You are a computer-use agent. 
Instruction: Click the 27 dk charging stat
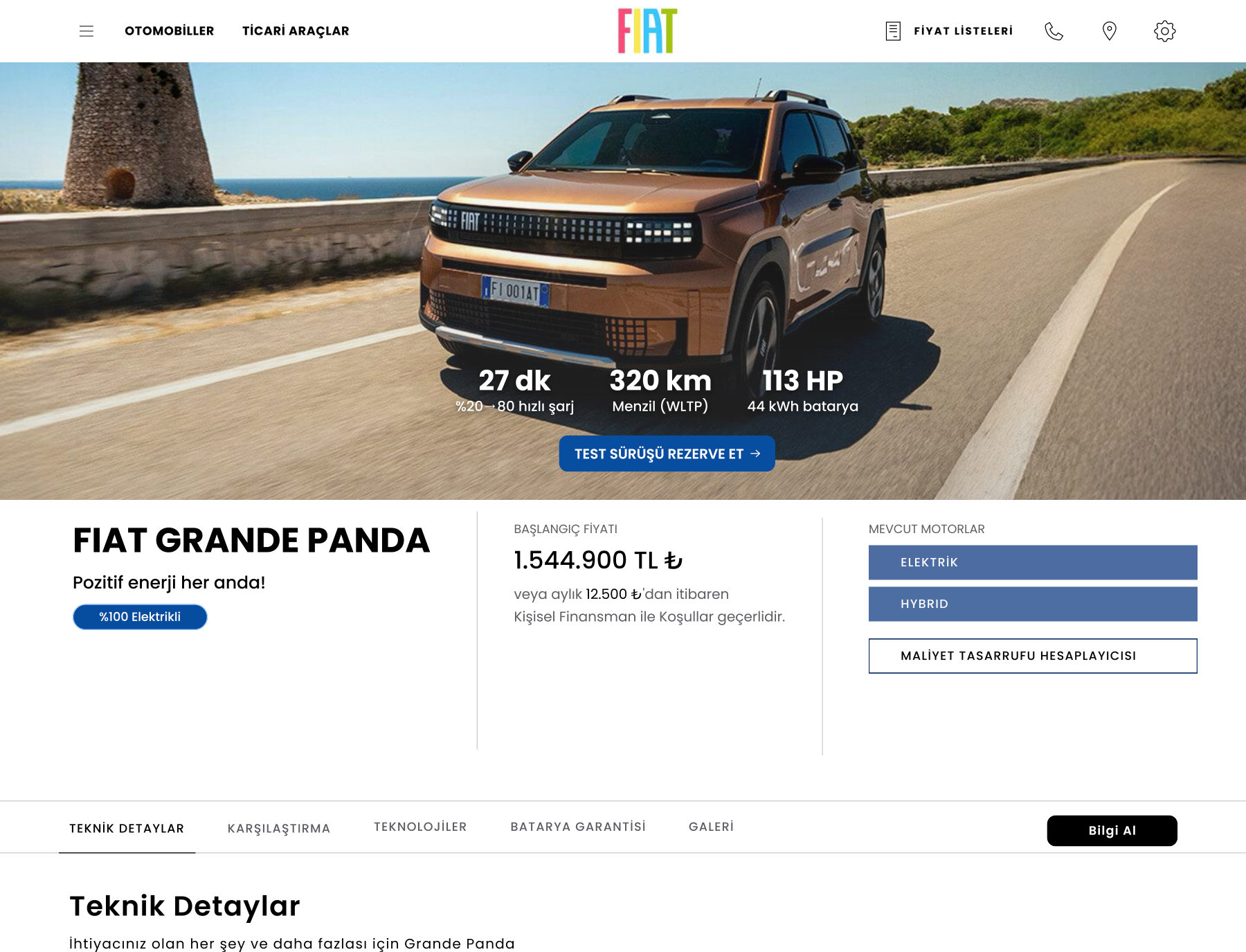(514, 390)
